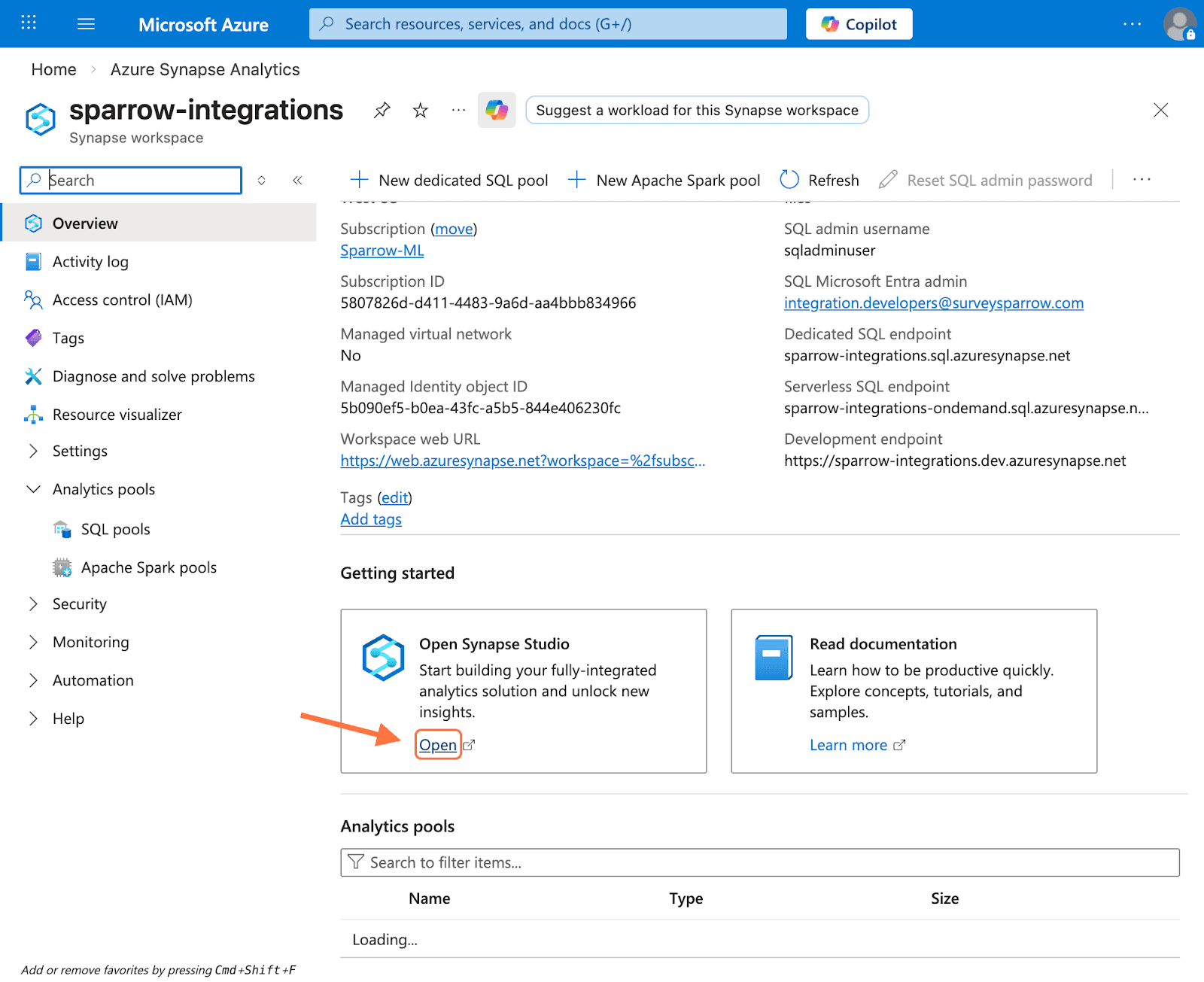Pin the sparrow-integrations workspace to dashboard

click(x=382, y=111)
